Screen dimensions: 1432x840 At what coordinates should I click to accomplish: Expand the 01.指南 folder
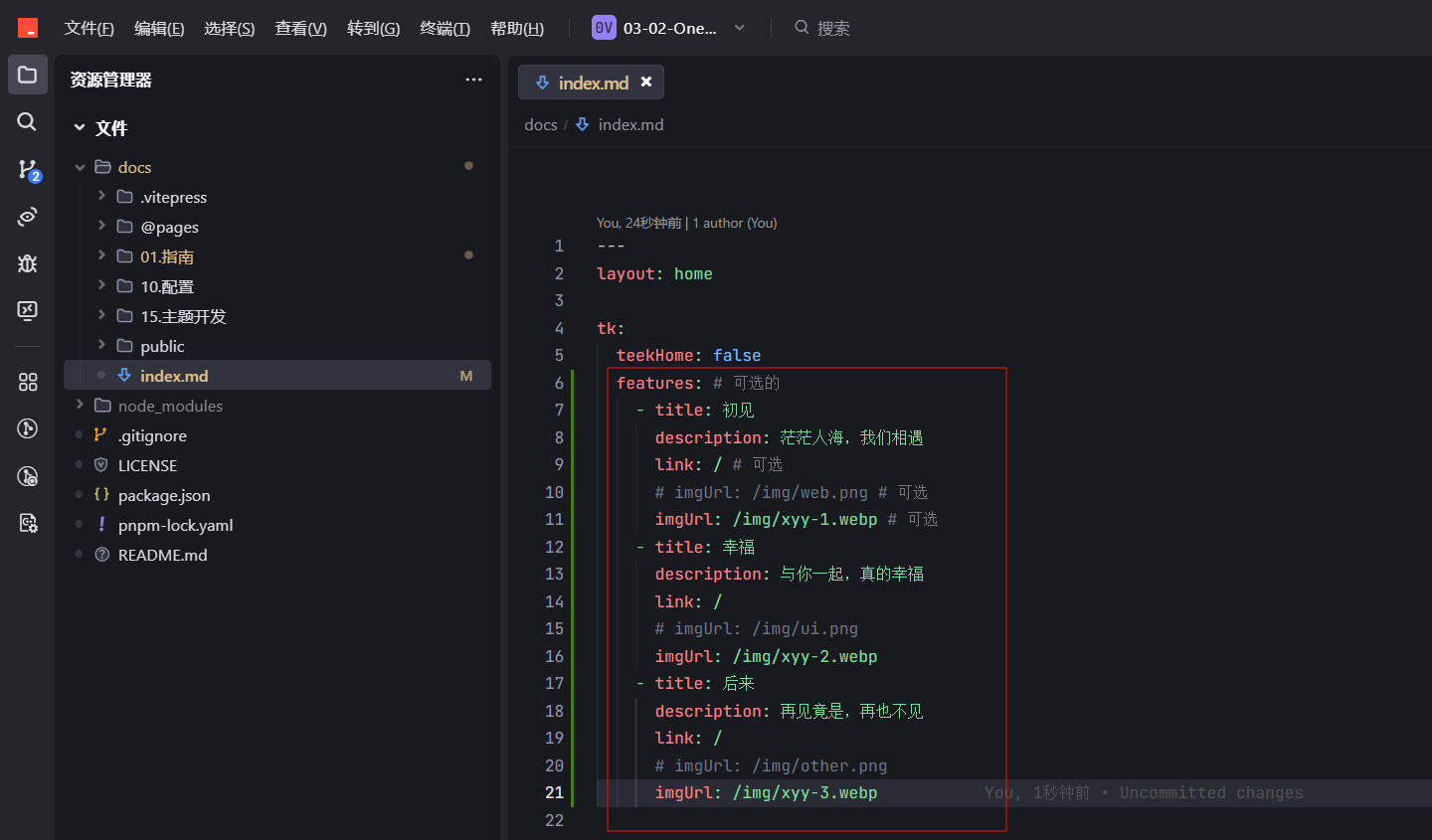tap(101, 255)
